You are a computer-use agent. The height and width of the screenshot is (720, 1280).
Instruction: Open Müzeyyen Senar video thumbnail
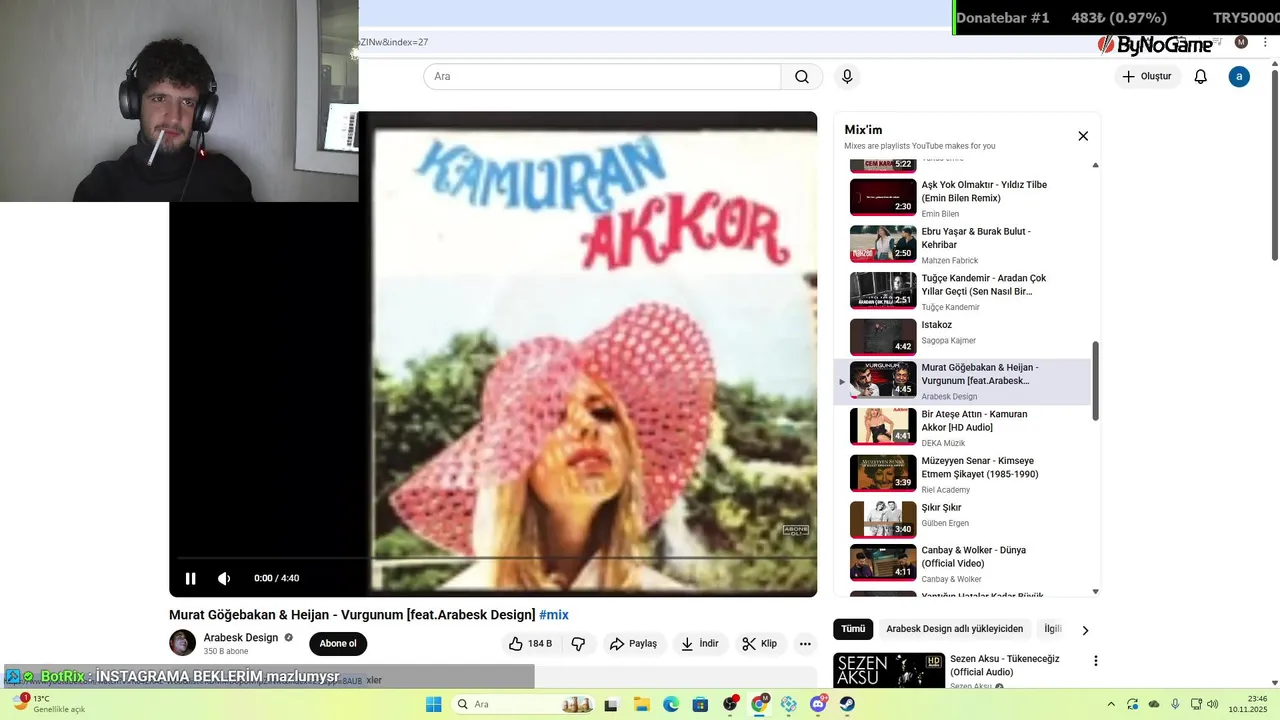pyautogui.click(x=883, y=473)
